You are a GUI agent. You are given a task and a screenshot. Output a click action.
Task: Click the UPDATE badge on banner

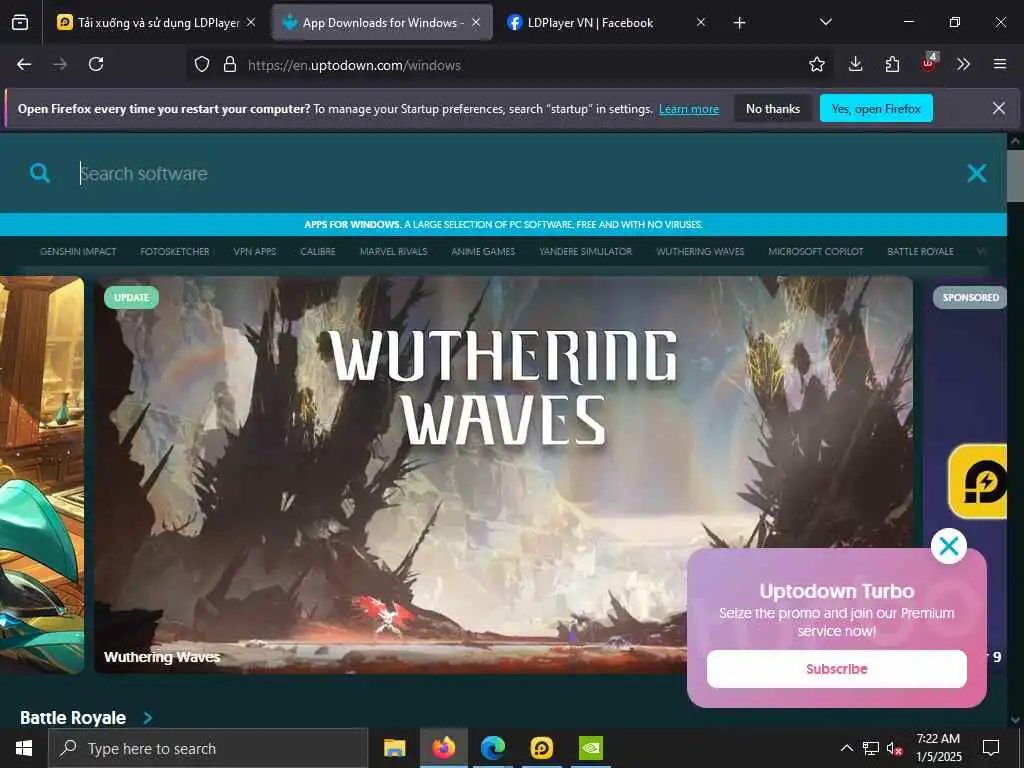131,297
